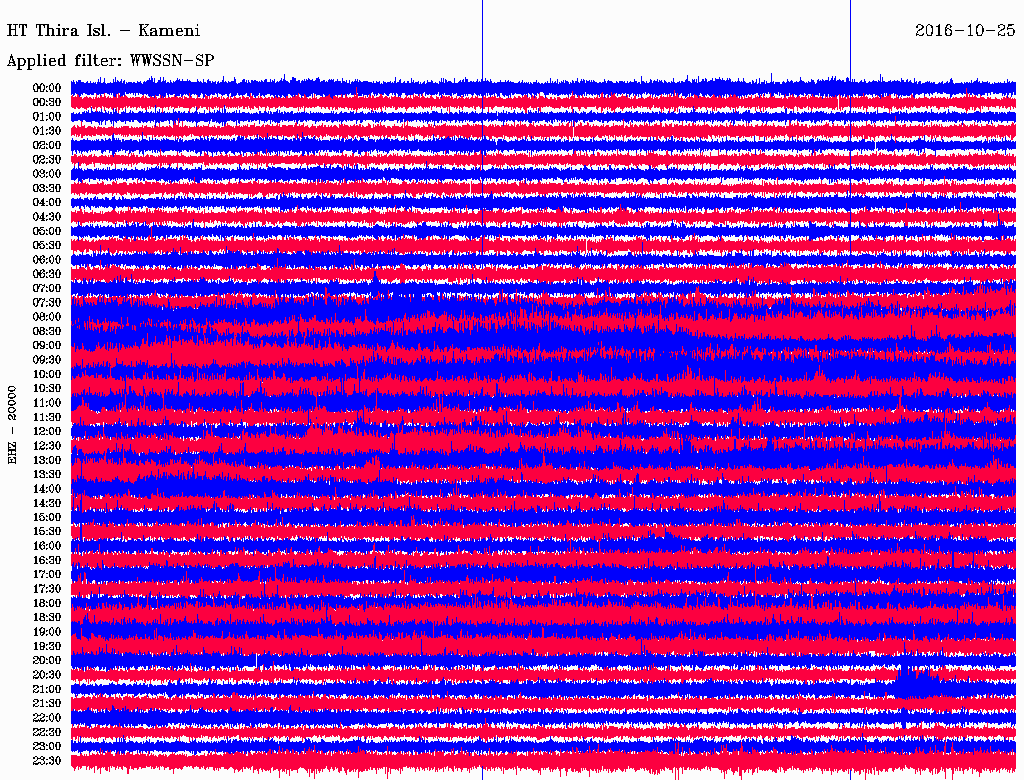Screen dimensions: 1024x780
Task: Select the 08:00 time label
Action: 47,317
